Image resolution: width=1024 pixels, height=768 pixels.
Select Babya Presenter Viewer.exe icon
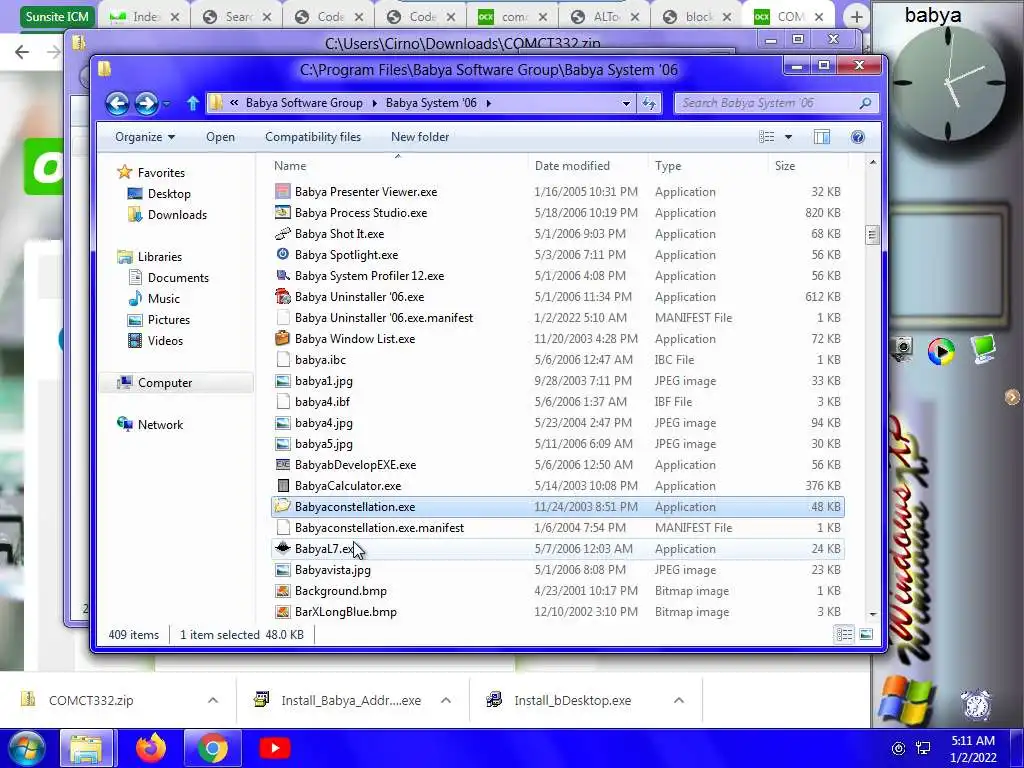(x=283, y=191)
